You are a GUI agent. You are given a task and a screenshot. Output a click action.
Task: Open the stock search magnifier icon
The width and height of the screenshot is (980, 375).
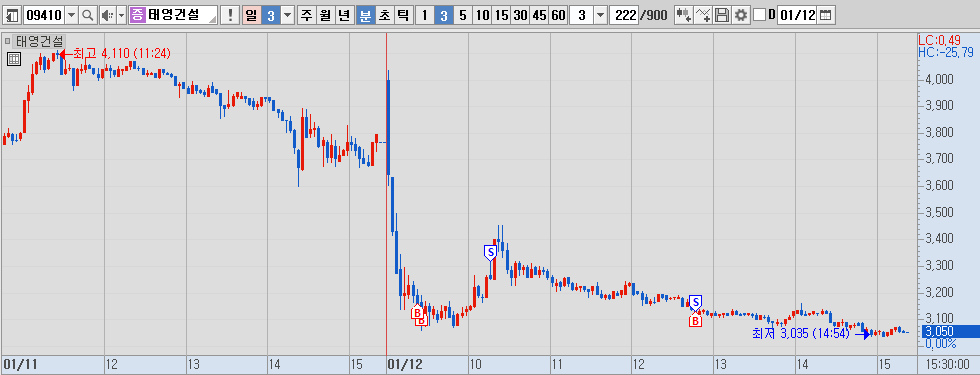pos(88,16)
